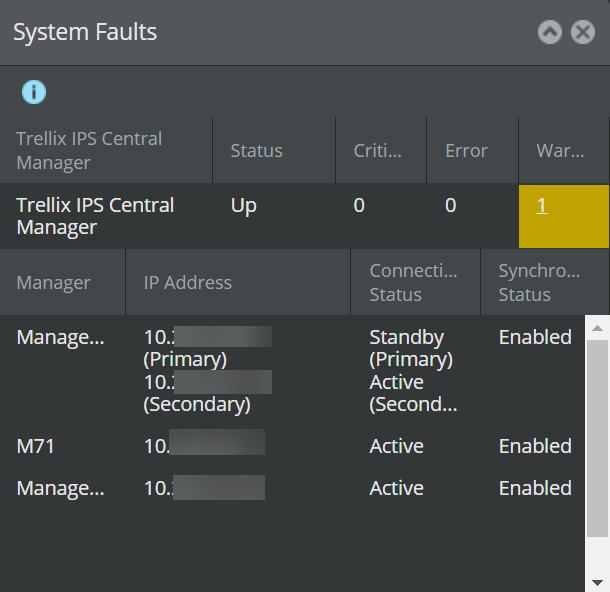Click the Connecti... Status column header
The image size is (610, 592).
415,282
